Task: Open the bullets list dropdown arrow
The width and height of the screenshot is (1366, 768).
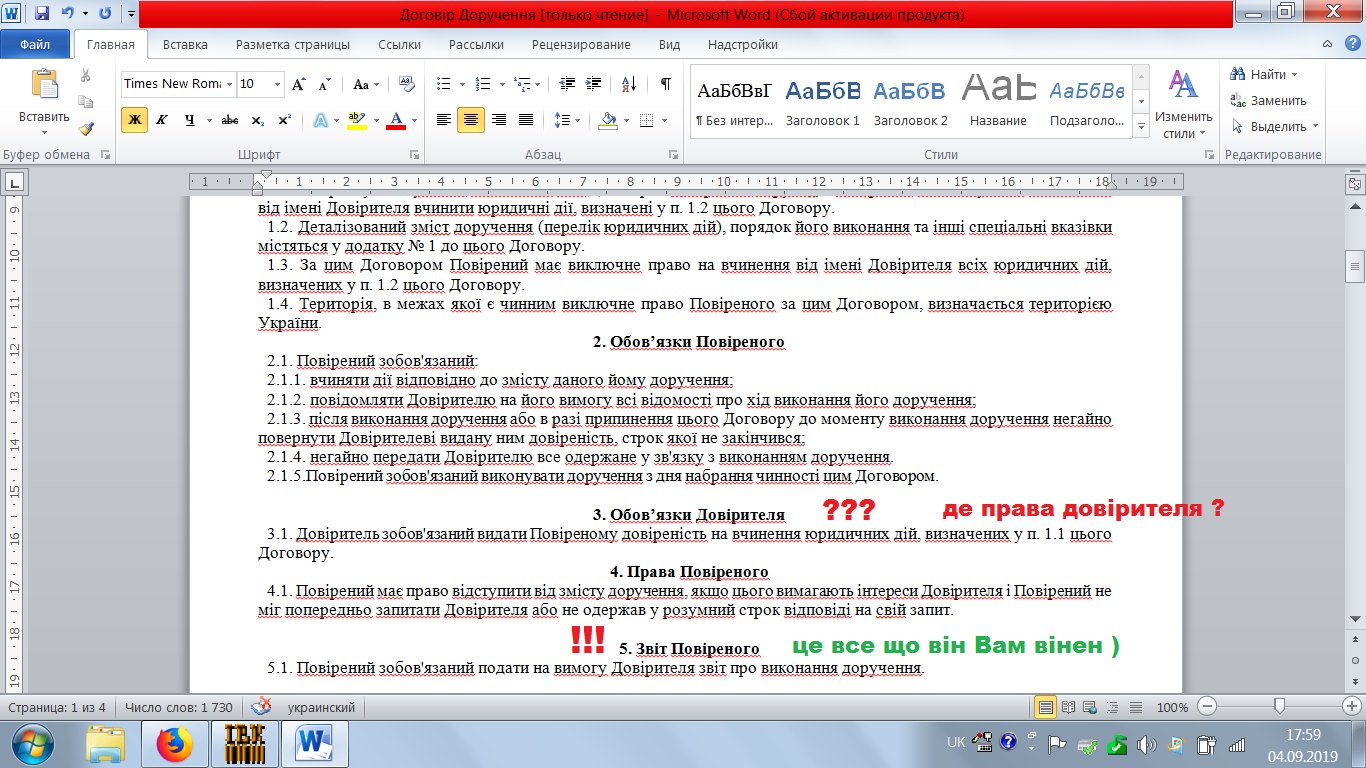Action: [x=461, y=84]
